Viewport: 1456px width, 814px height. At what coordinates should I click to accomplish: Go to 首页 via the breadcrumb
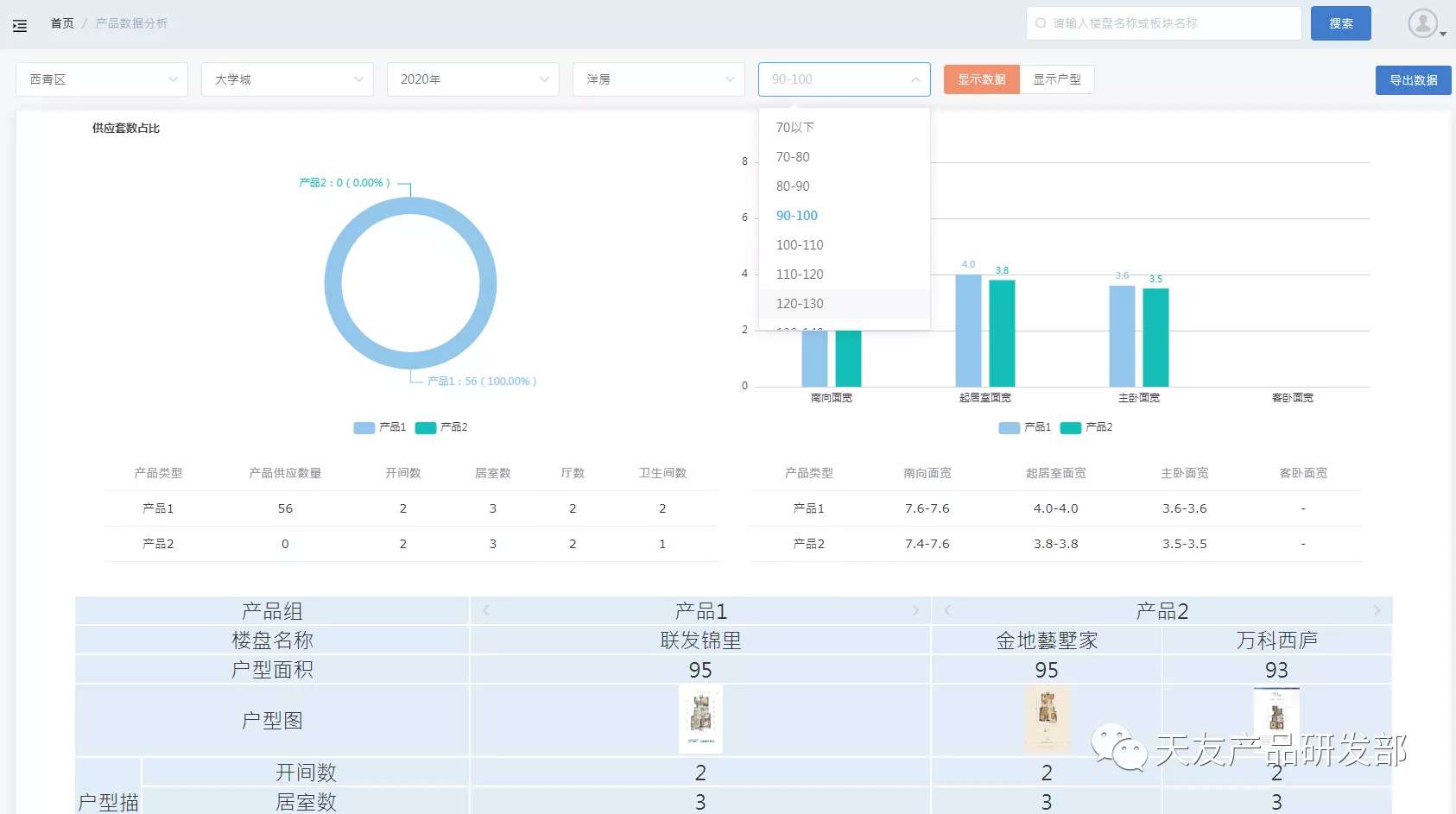(x=61, y=23)
